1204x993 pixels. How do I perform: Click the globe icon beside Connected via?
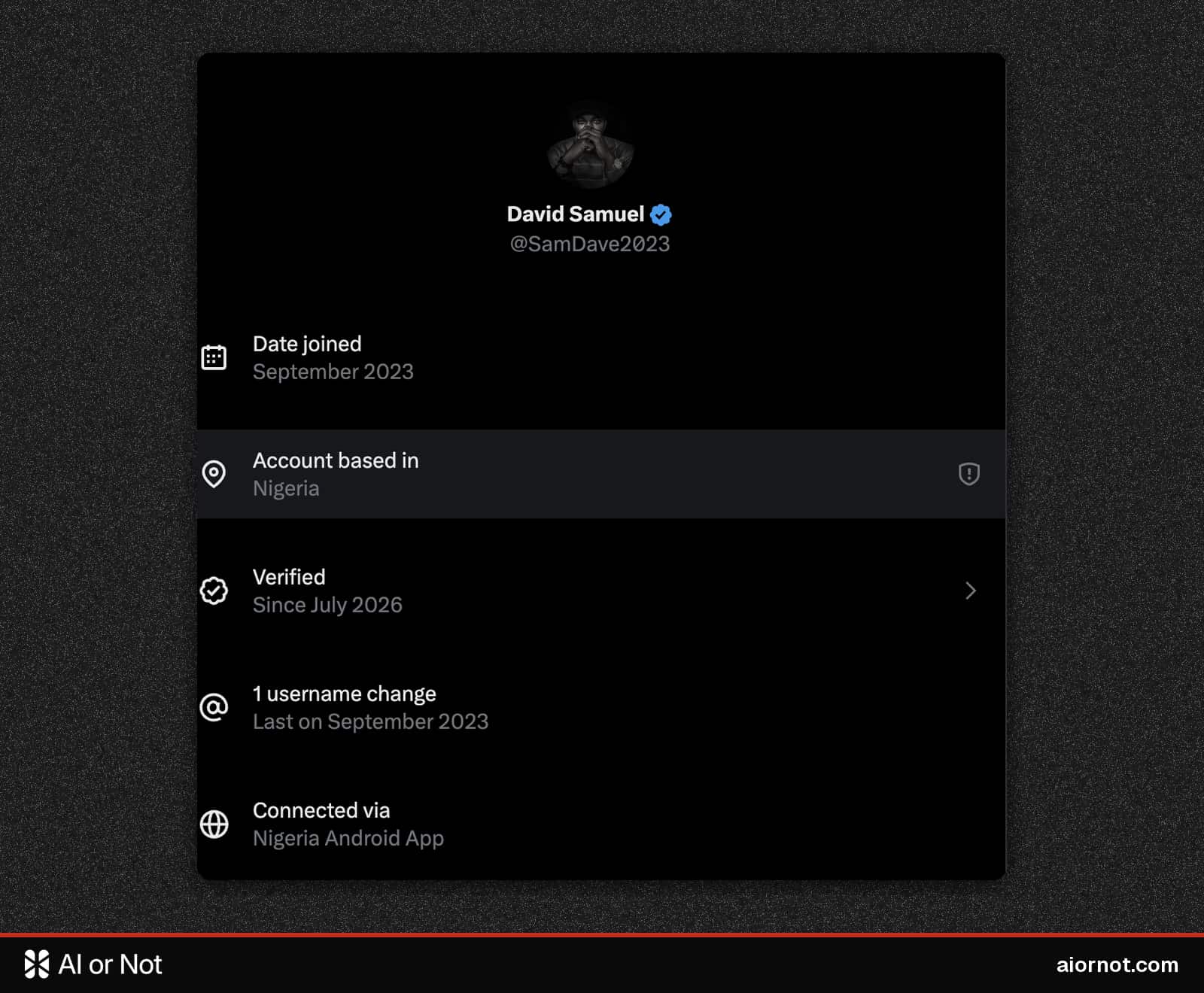pos(214,824)
